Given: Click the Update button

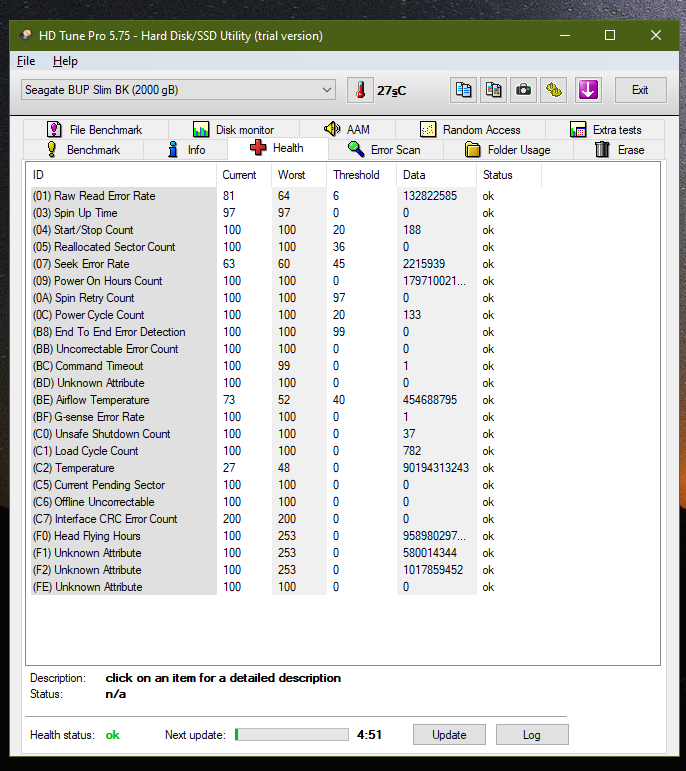Looking at the screenshot, I should 449,735.
